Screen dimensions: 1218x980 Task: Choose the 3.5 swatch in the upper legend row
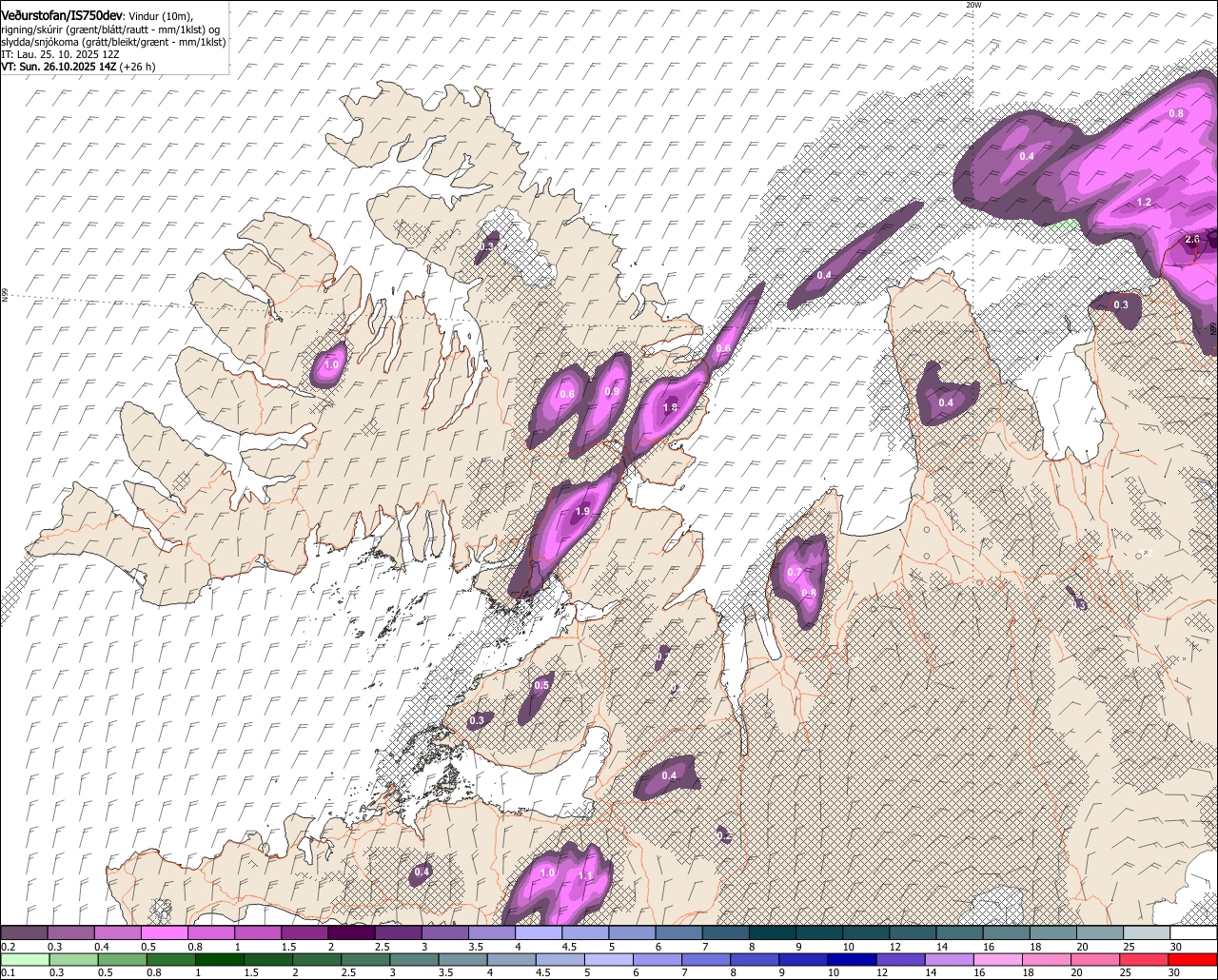coord(491,933)
